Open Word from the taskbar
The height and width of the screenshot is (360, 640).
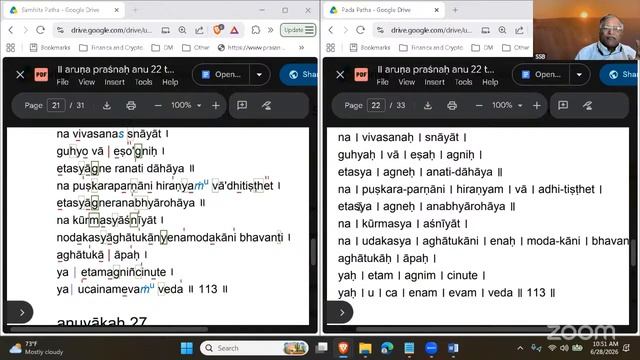(453, 348)
